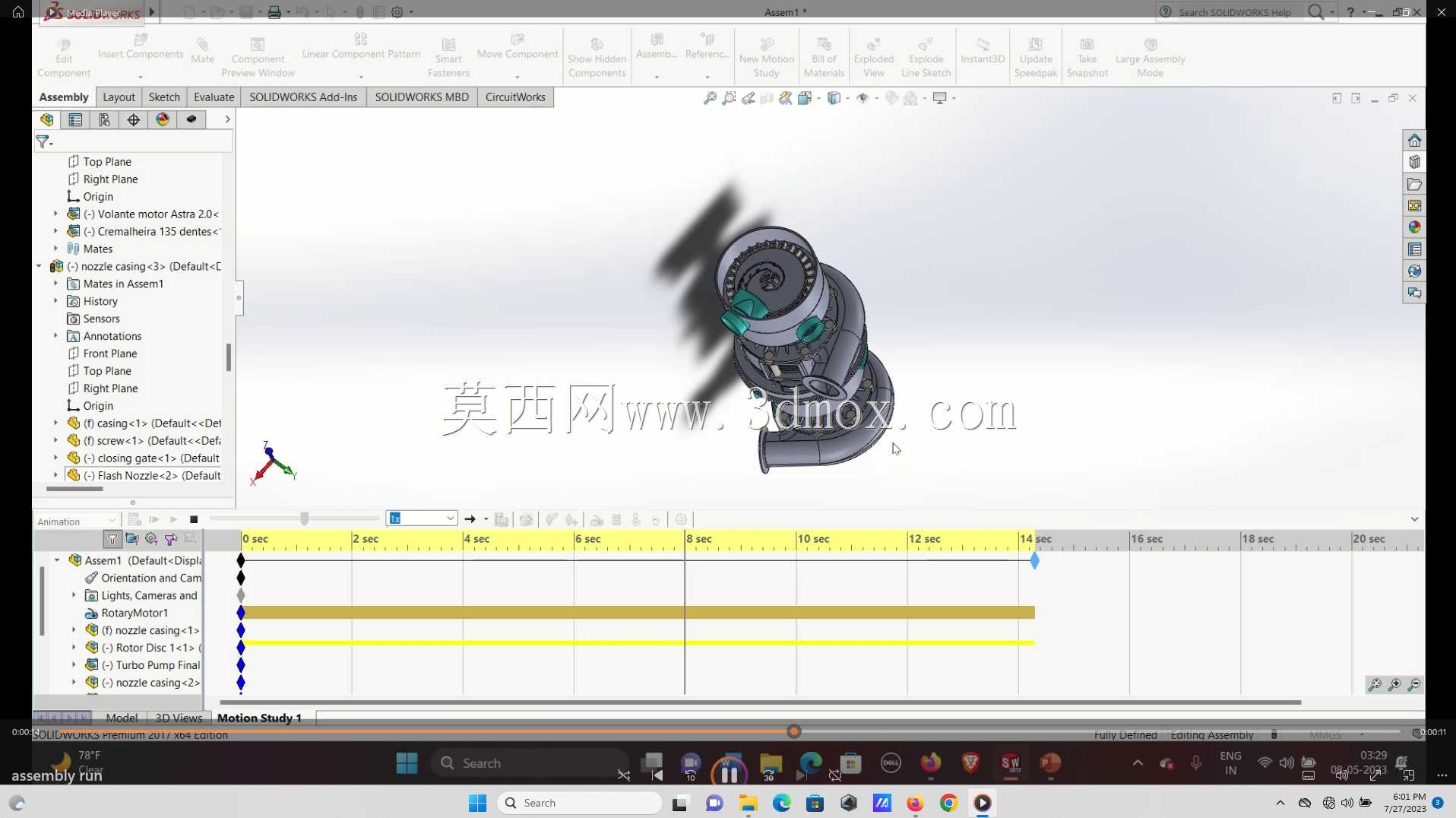Viewport: 1456px width, 818px height.
Task: Switch to the Model tab at bottom
Action: (x=122, y=718)
